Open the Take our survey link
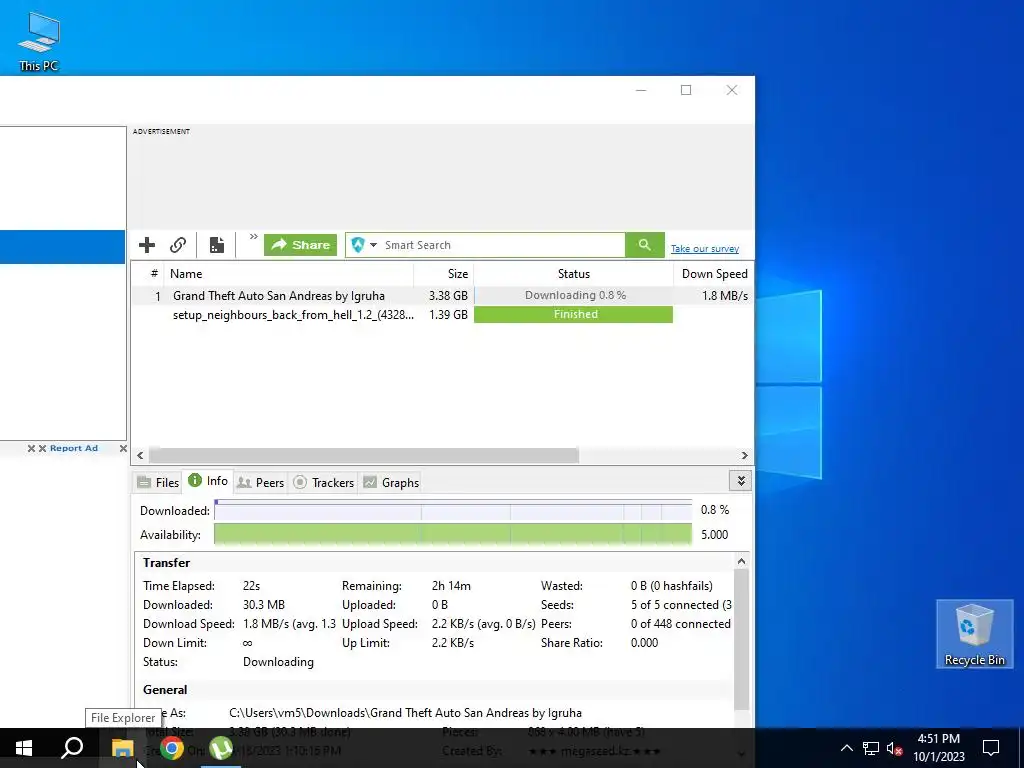The image size is (1024, 768). pos(705,249)
